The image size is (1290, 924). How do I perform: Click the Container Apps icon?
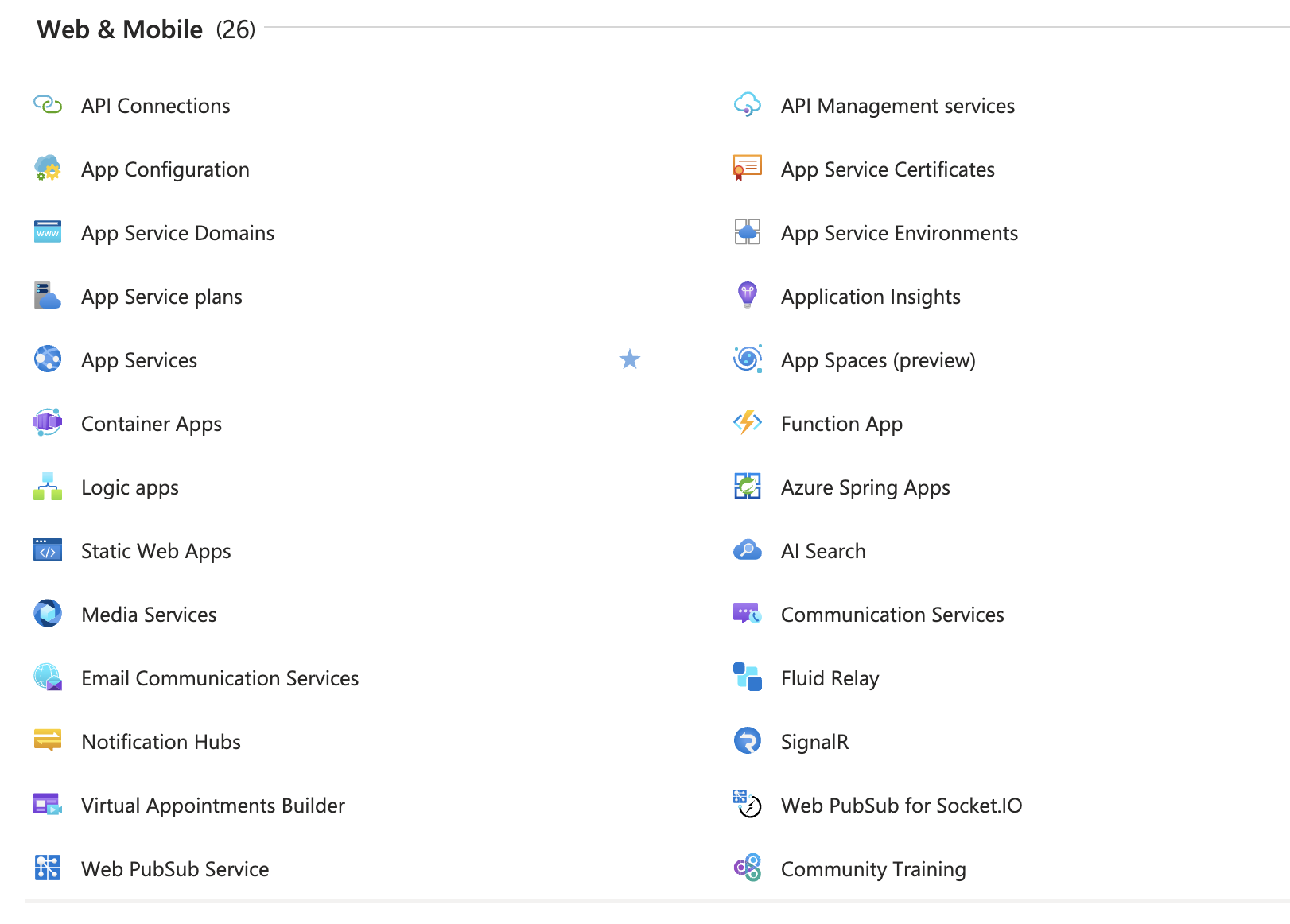[48, 423]
